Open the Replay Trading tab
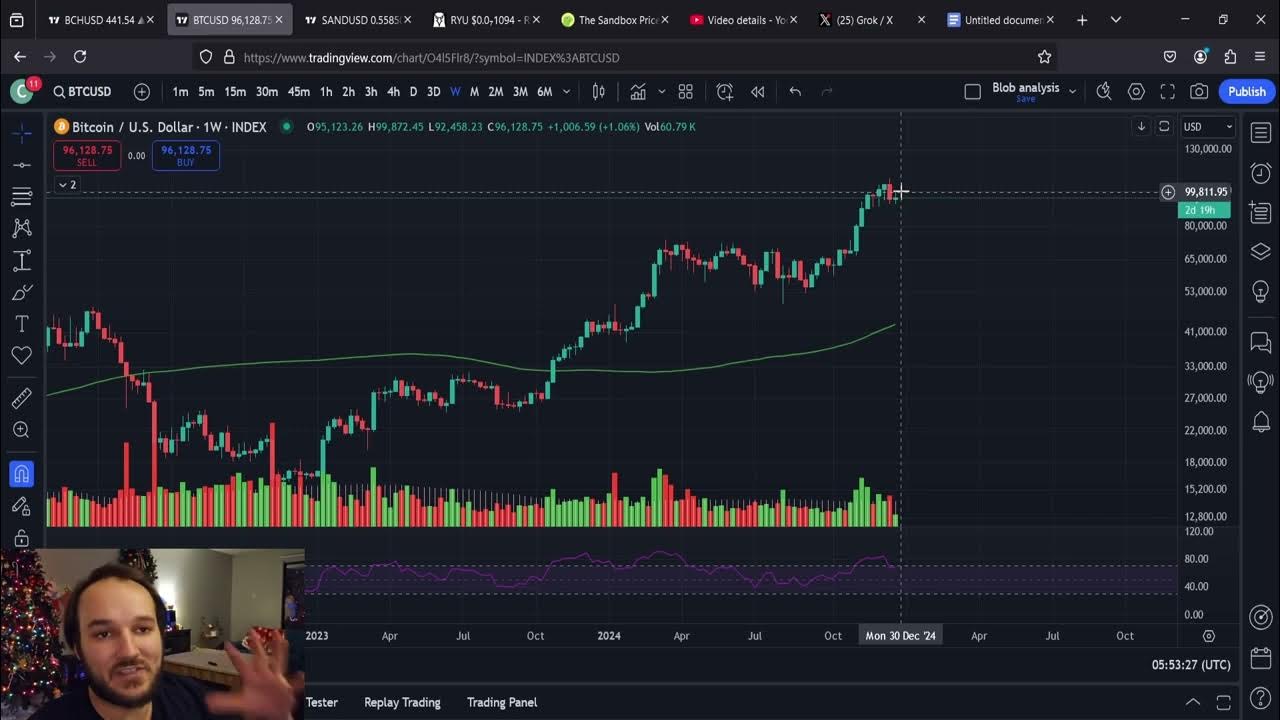 [x=402, y=702]
